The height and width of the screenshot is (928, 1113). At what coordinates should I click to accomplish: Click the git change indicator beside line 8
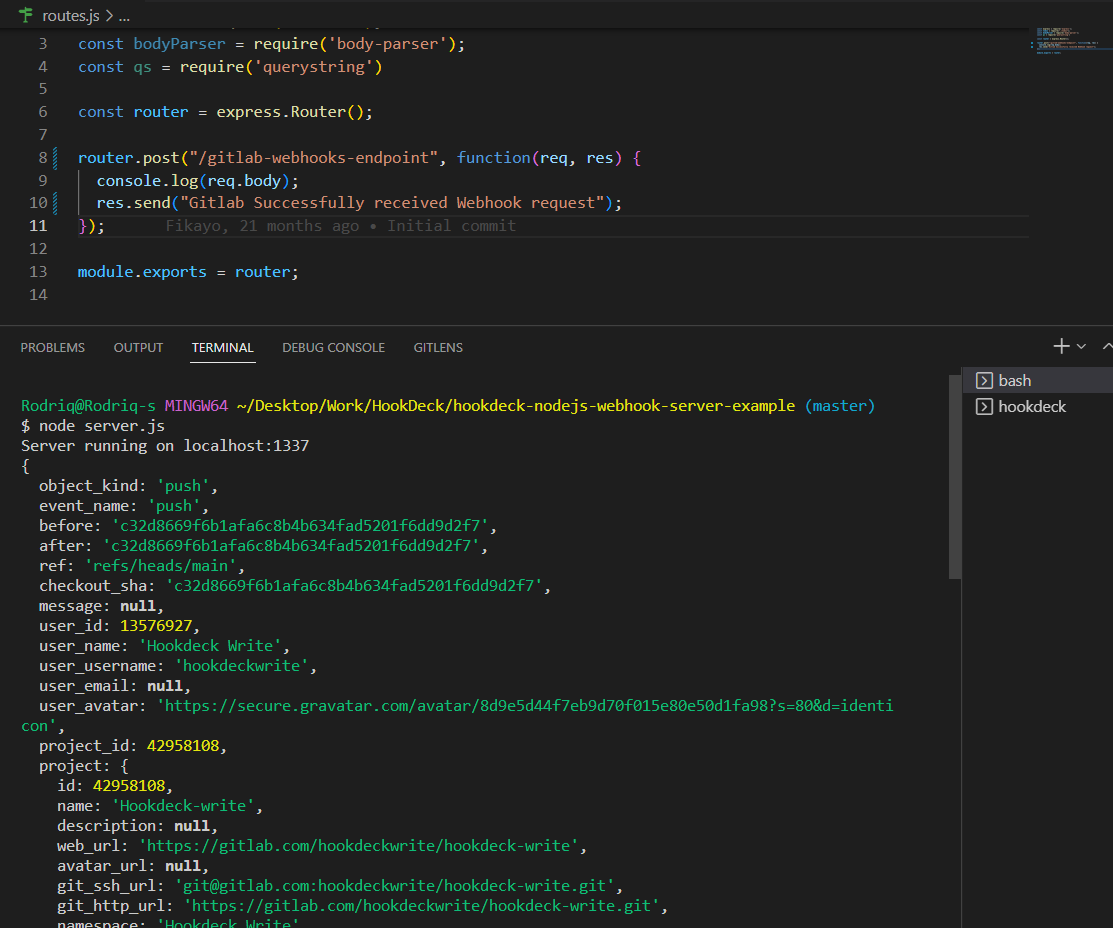pyautogui.click(x=53, y=157)
